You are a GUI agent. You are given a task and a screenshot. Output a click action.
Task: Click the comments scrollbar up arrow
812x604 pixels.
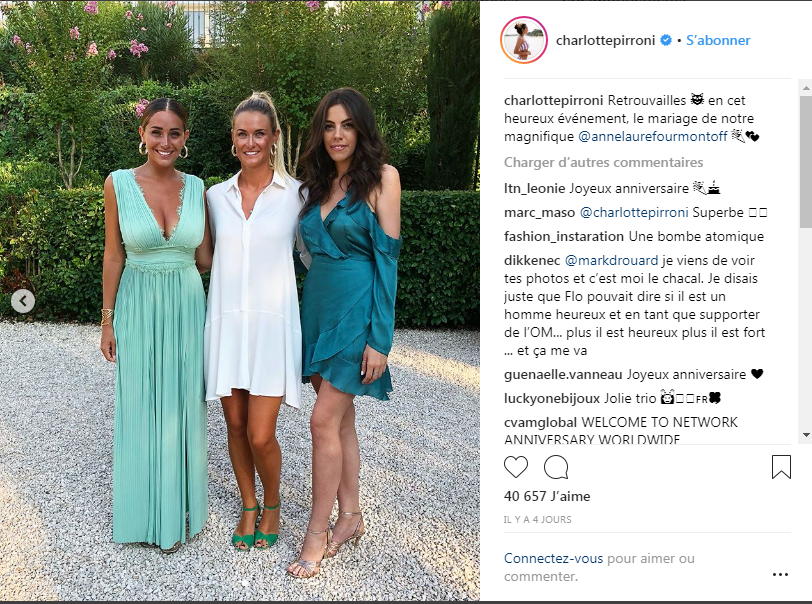806,89
